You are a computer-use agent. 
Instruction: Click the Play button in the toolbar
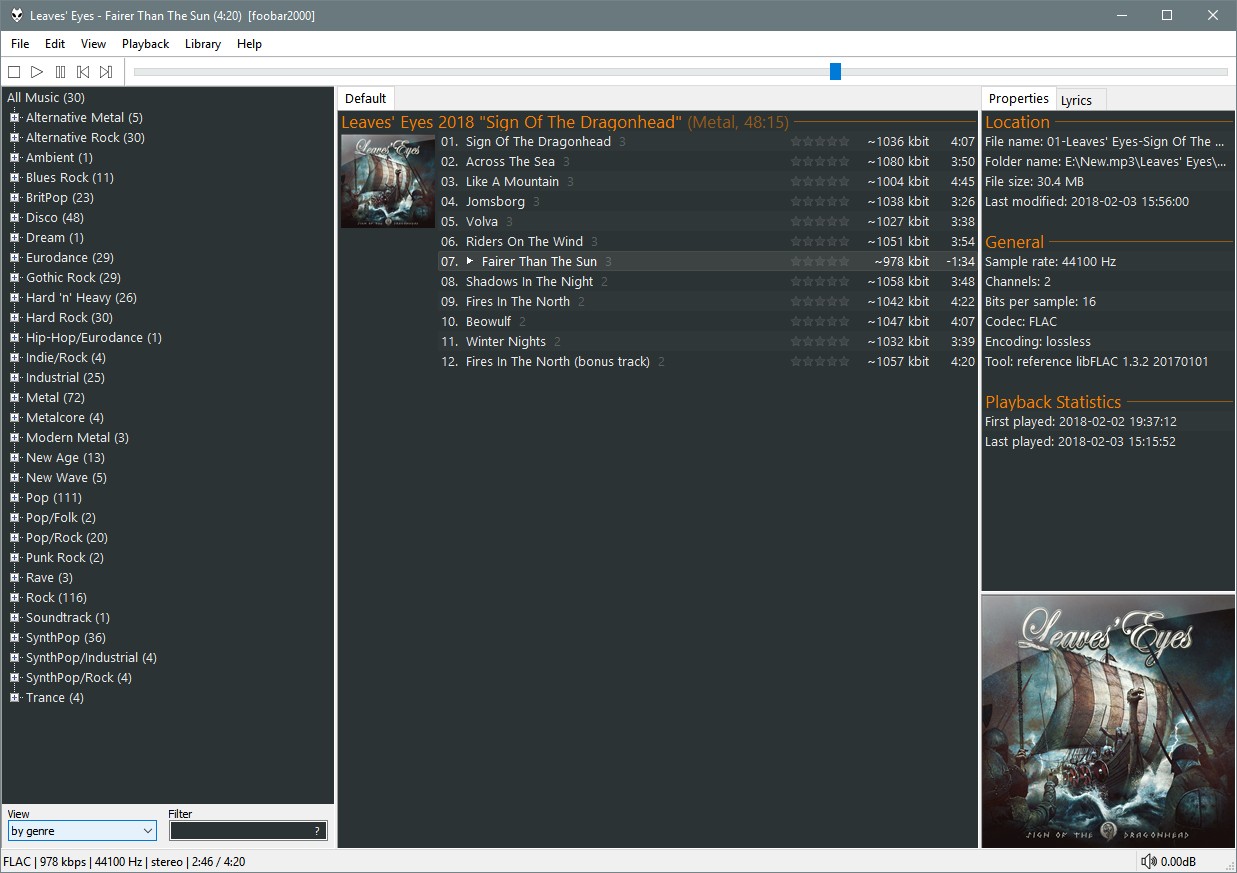[37, 72]
